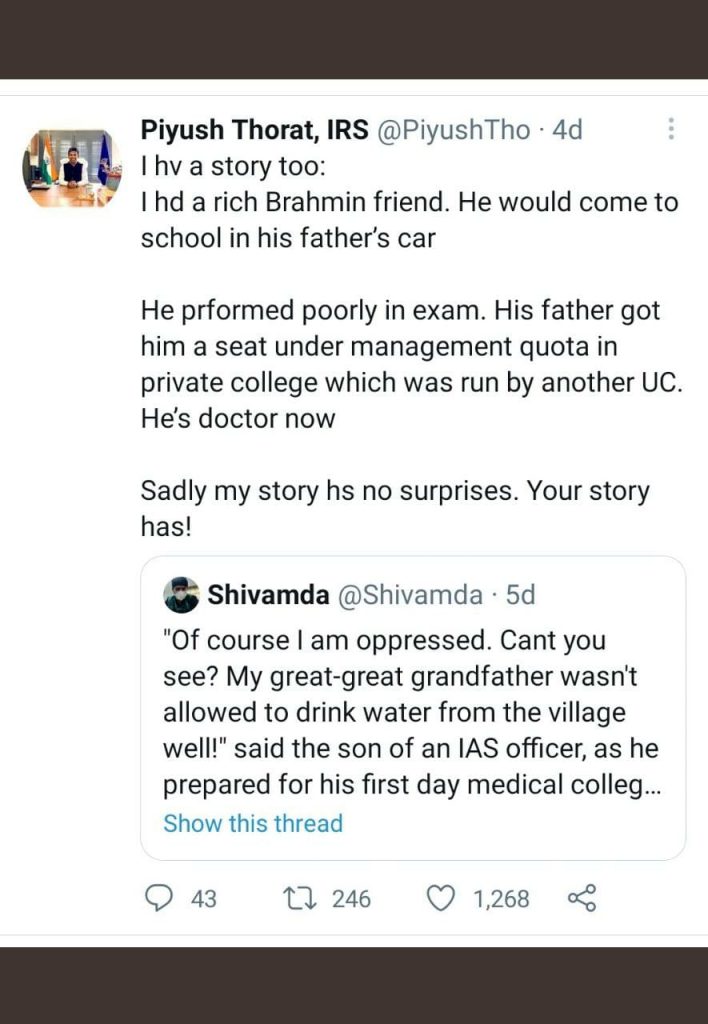
Task: View the 246 retweets count
Action: coord(351,899)
